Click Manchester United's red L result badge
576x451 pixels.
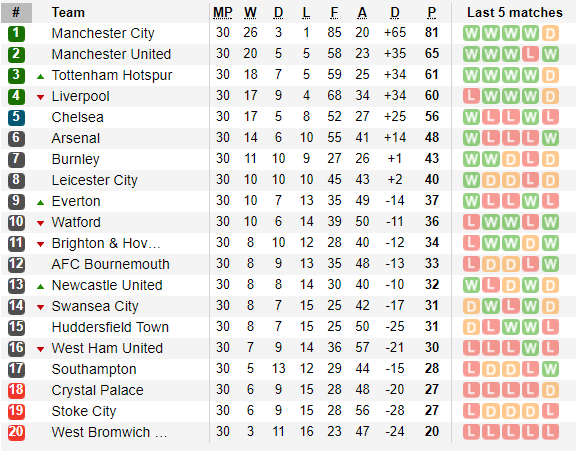(530, 54)
